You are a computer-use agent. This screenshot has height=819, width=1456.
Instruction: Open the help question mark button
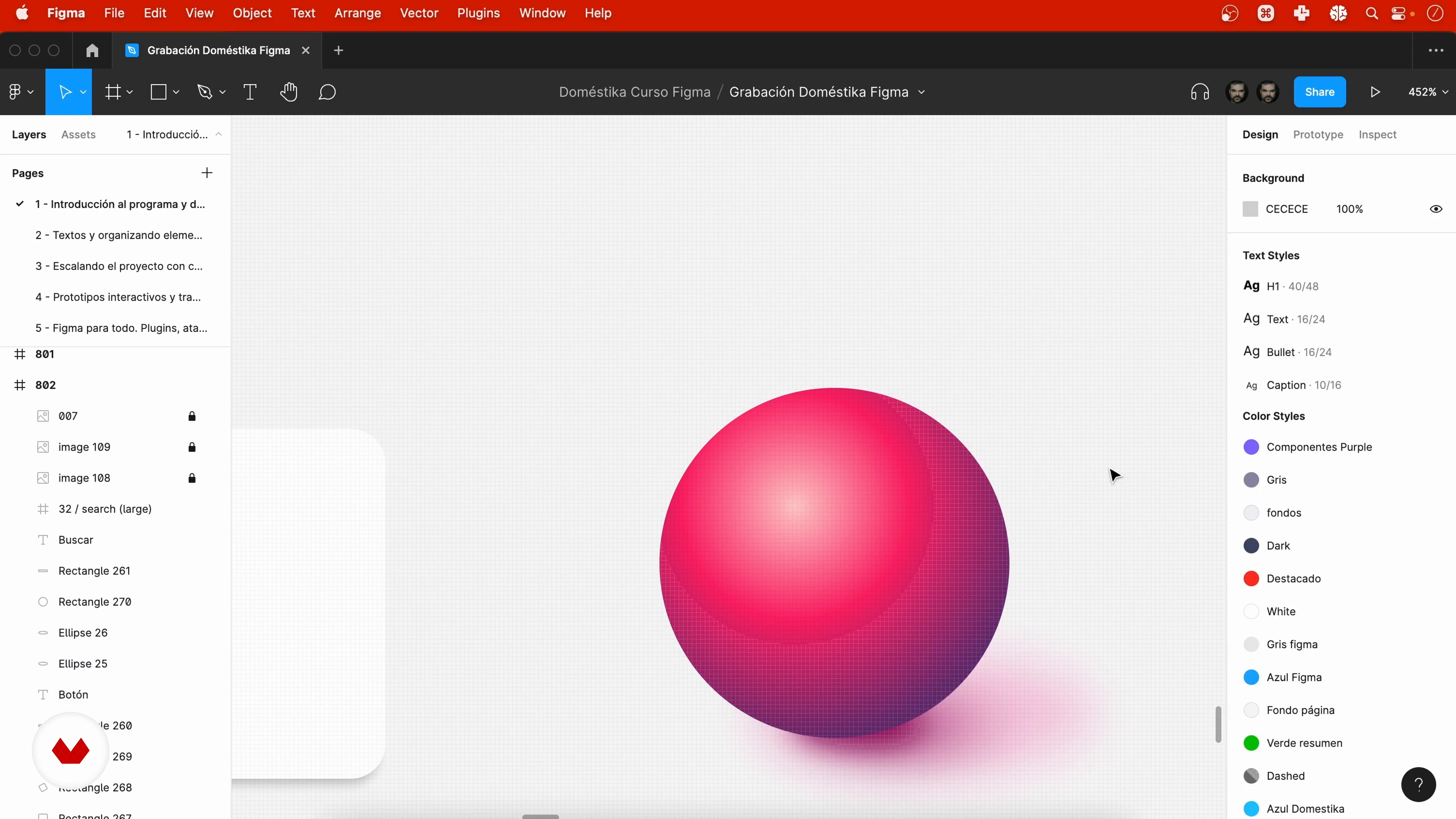tap(1418, 784)
